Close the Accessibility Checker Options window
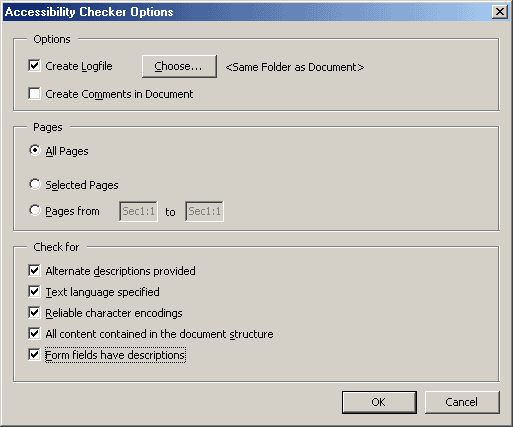Image resolution: width=513 pixels, height=427 pixels. tap(500, 12)
